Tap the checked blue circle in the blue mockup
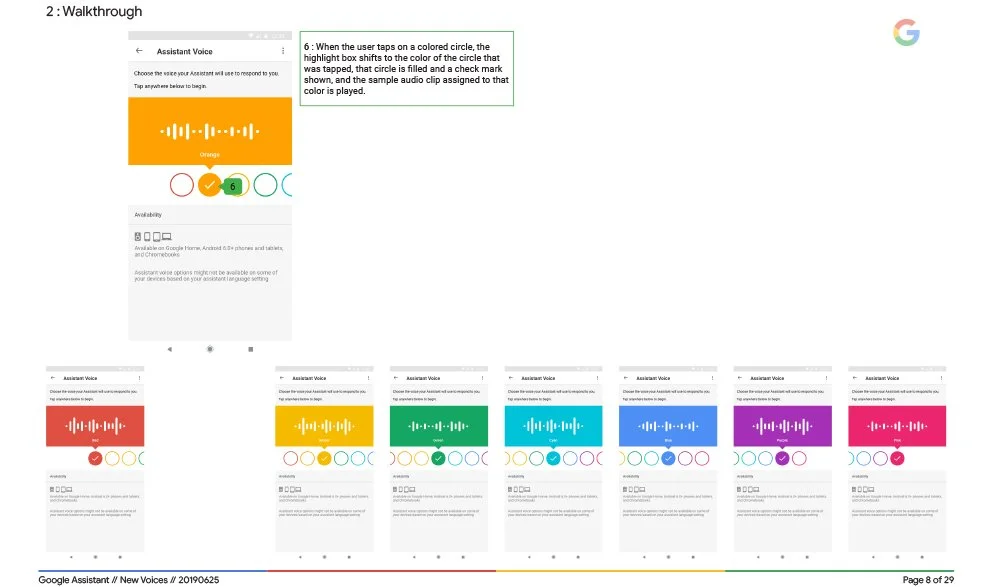Screen dimensions: 1000x587 (x=668, y=458)
